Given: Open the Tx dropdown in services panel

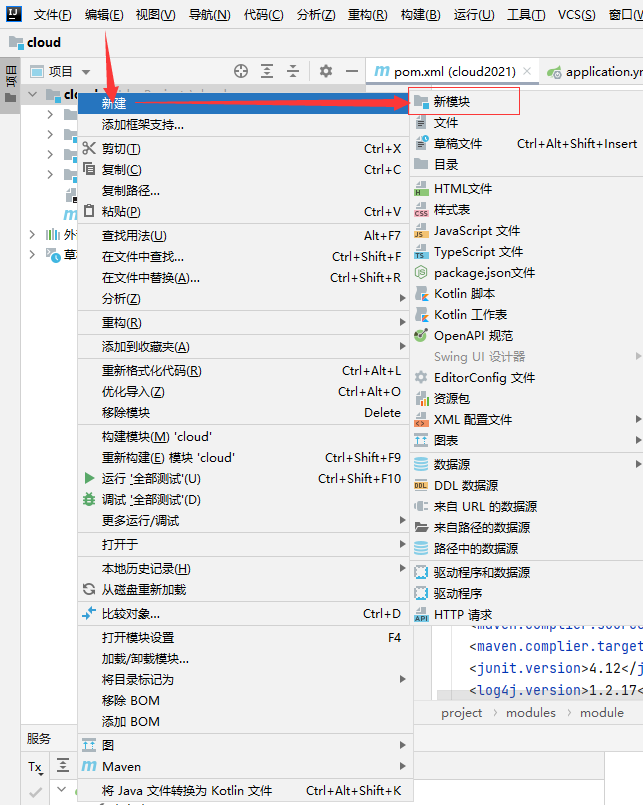Looking at the screenshot, I should pos(35,766).
